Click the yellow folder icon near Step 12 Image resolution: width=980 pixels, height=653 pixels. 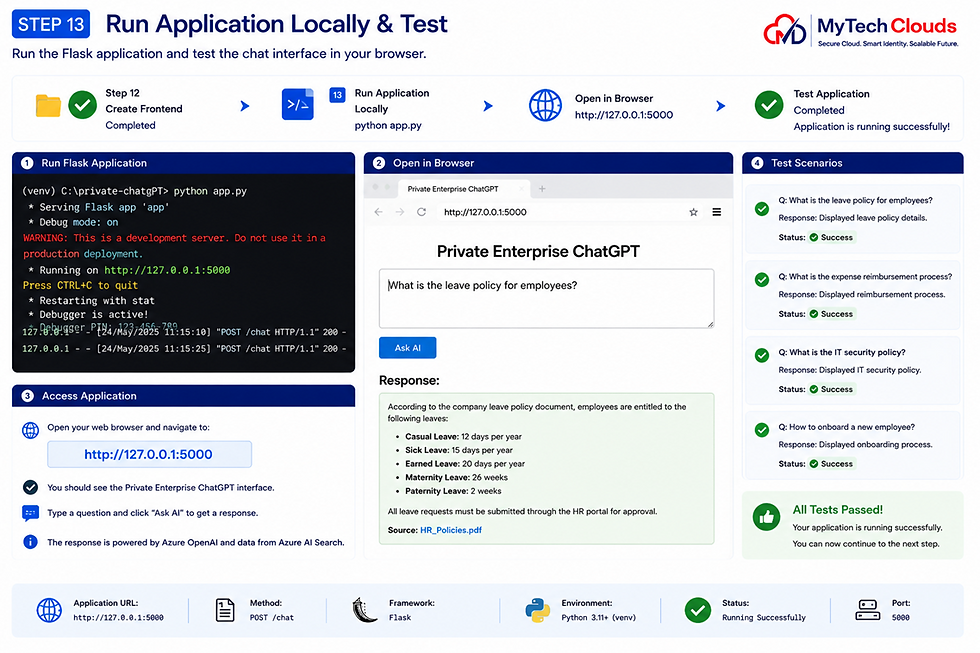48,106
